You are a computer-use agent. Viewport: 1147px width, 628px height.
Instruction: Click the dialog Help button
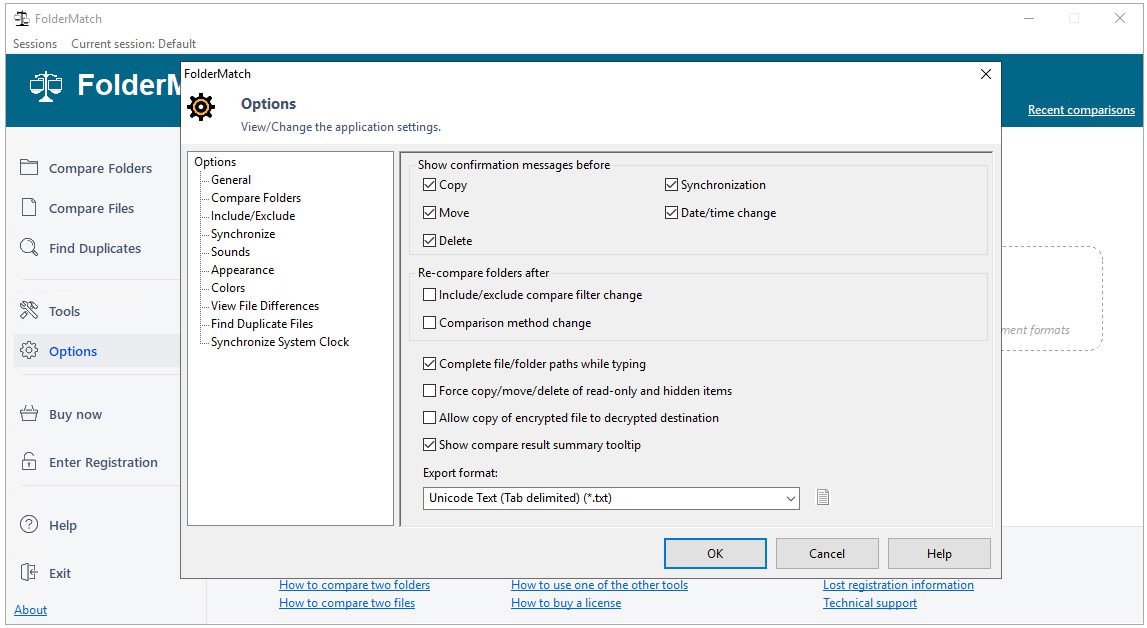tap(939, 553)
